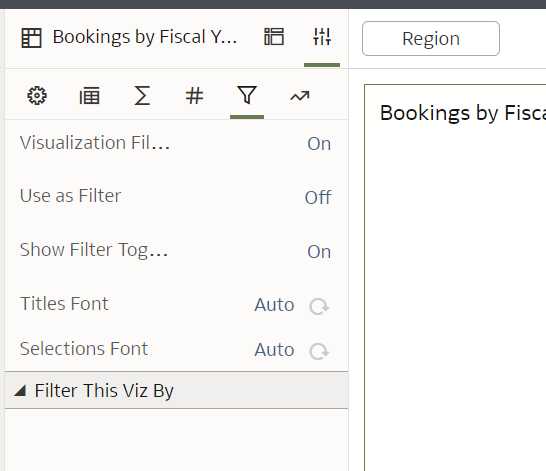
Task: Open the Values hash tab
Action: [194, 96]
